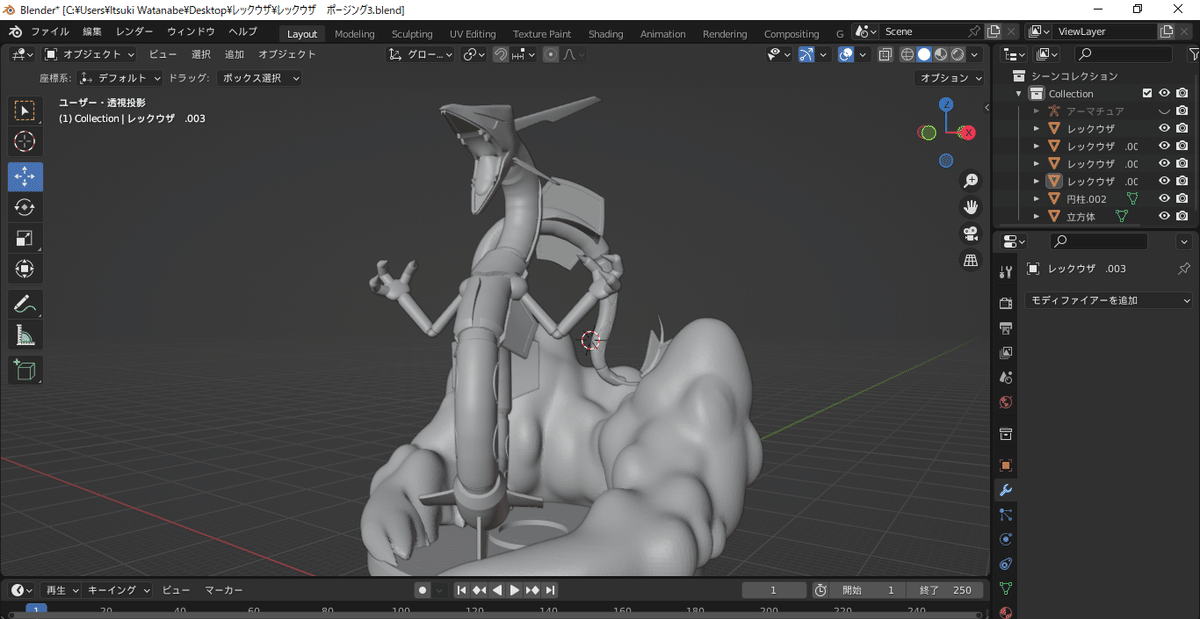
Task: Select the Measure tool
Action: (x=25, y=335)
